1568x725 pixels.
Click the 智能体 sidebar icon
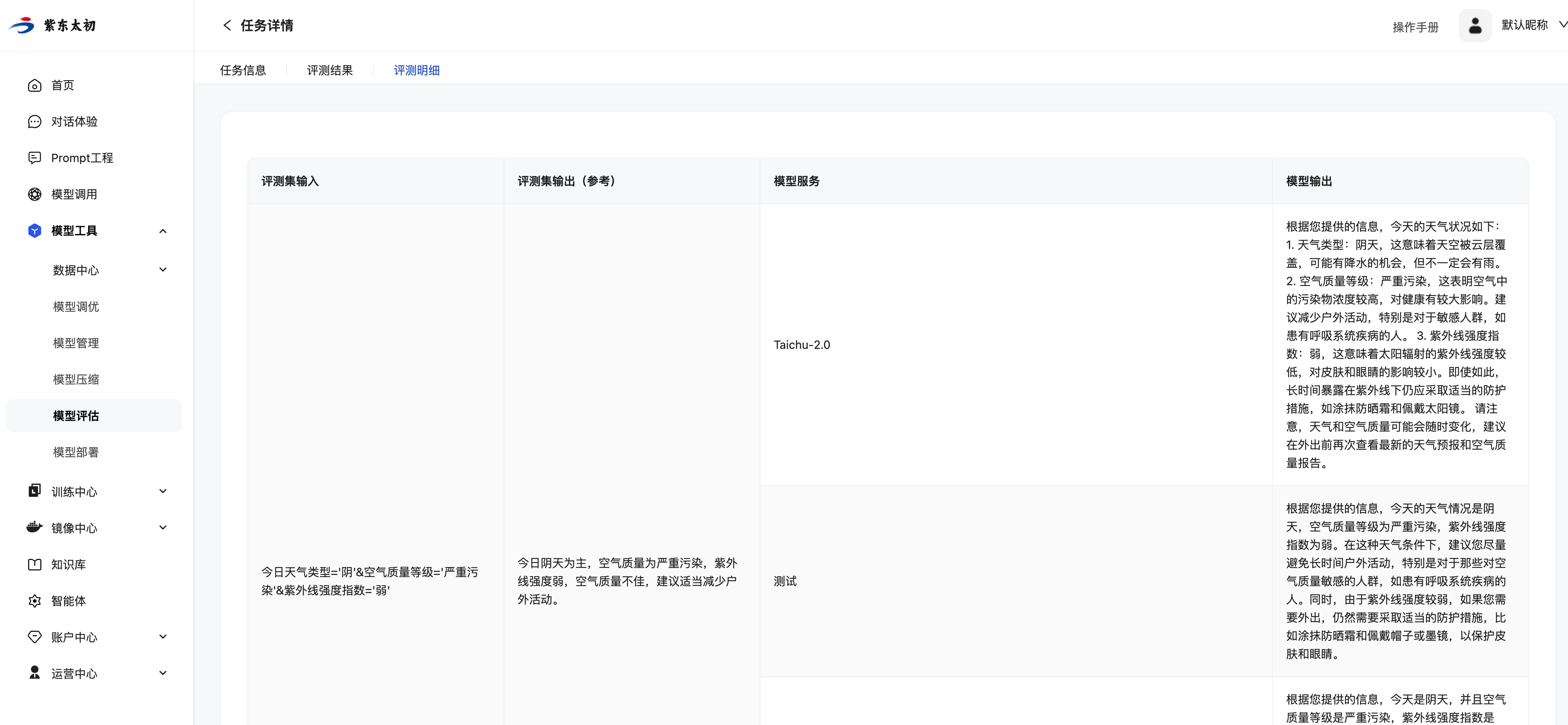click(x=35, y=601)
